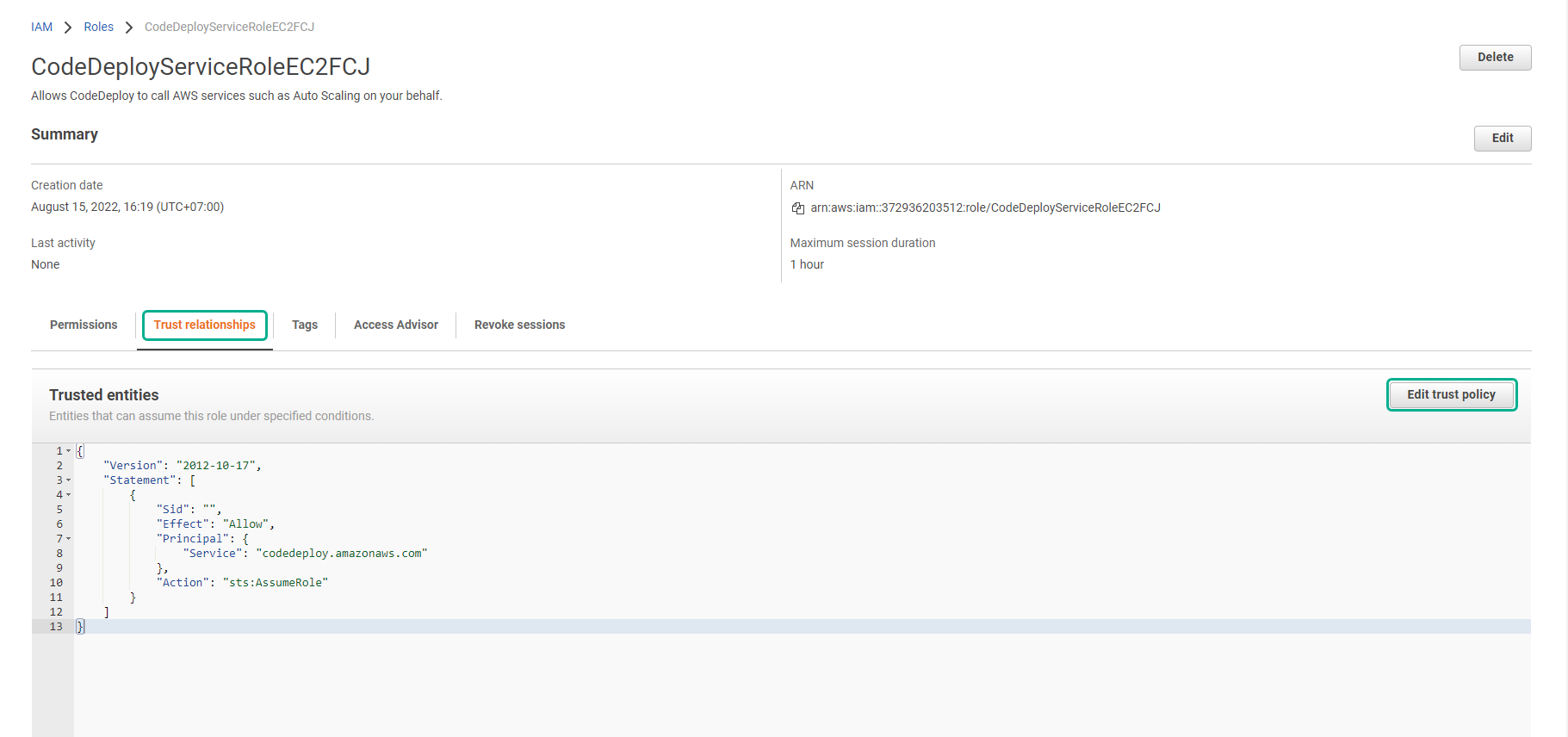1568x737 pixels.
Task: Go to the Access Advisor tab
Action: [x=395, y=325]
